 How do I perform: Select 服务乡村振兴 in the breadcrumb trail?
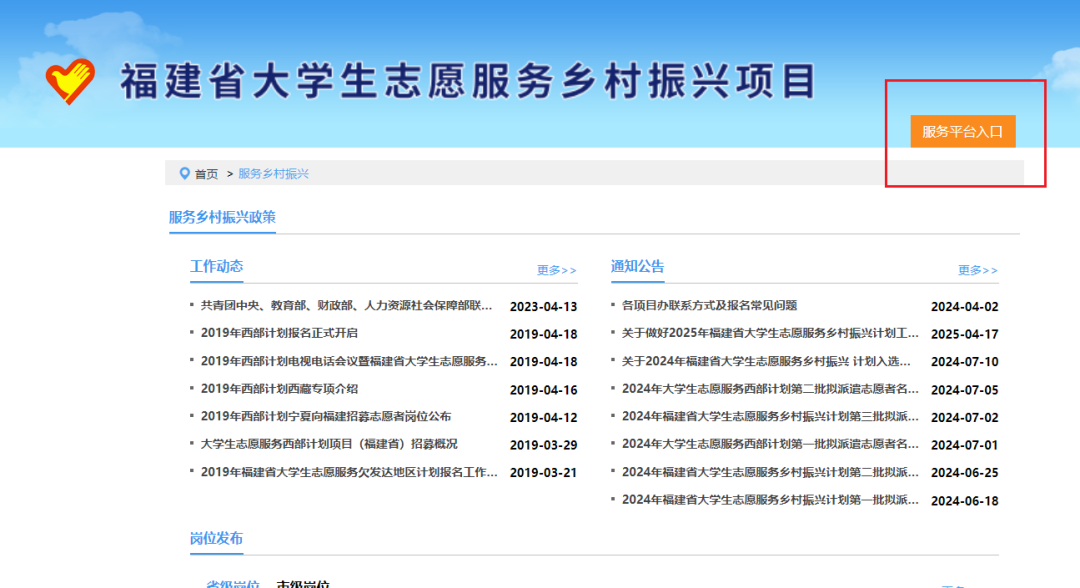272,173
